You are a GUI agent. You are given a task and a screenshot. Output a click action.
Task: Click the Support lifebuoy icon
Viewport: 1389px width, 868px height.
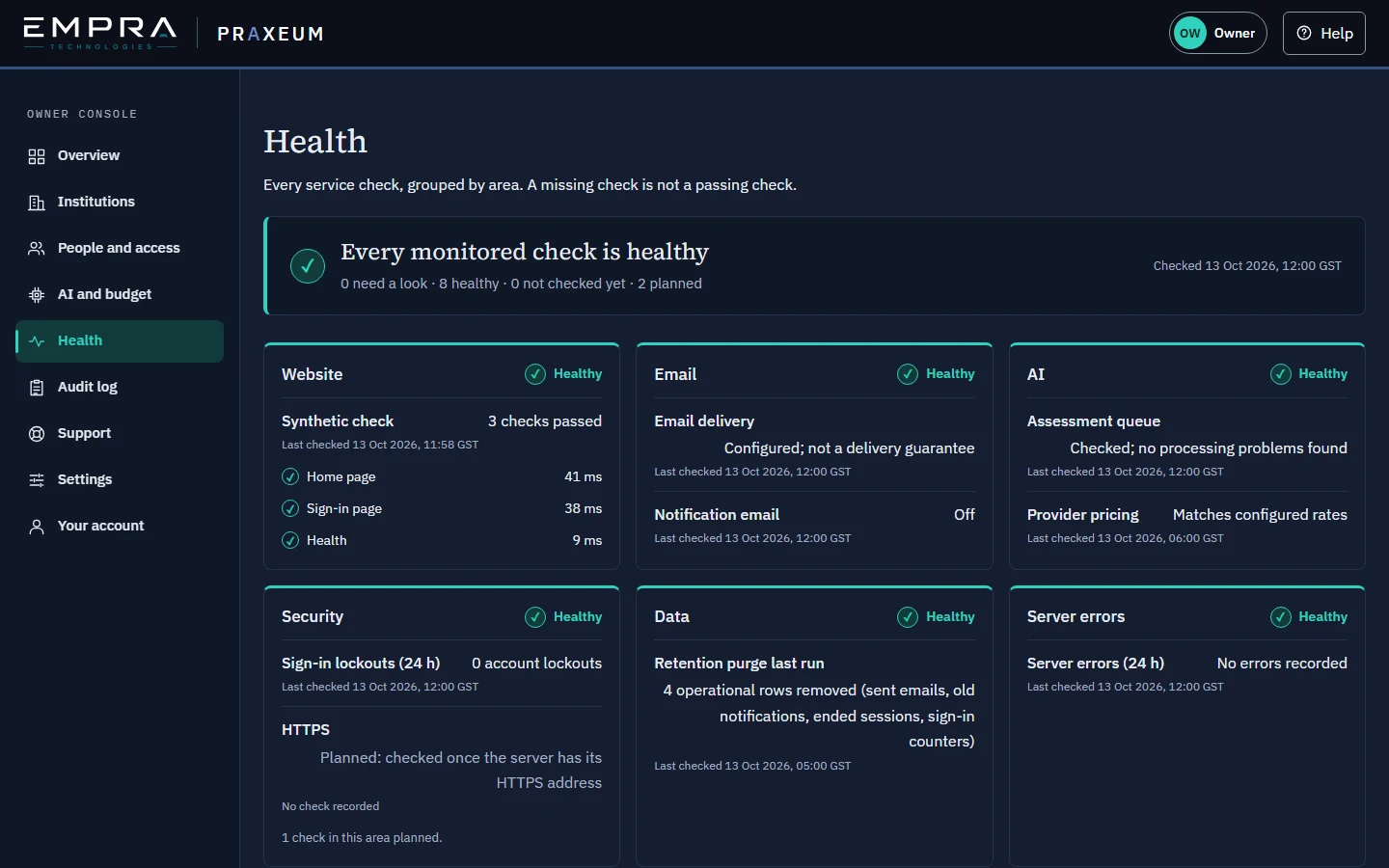(37, 434)
